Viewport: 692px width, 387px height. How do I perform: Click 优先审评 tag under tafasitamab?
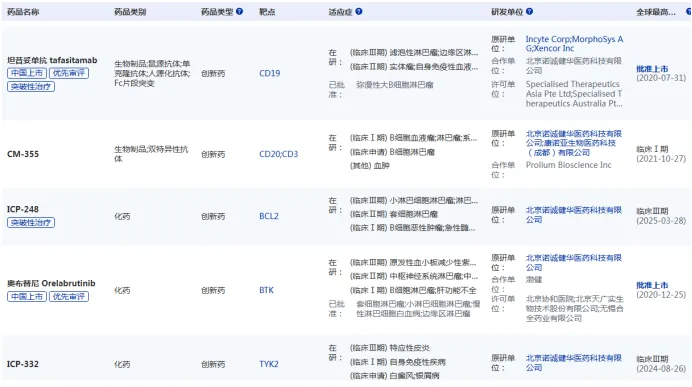[x=69, y=73]
